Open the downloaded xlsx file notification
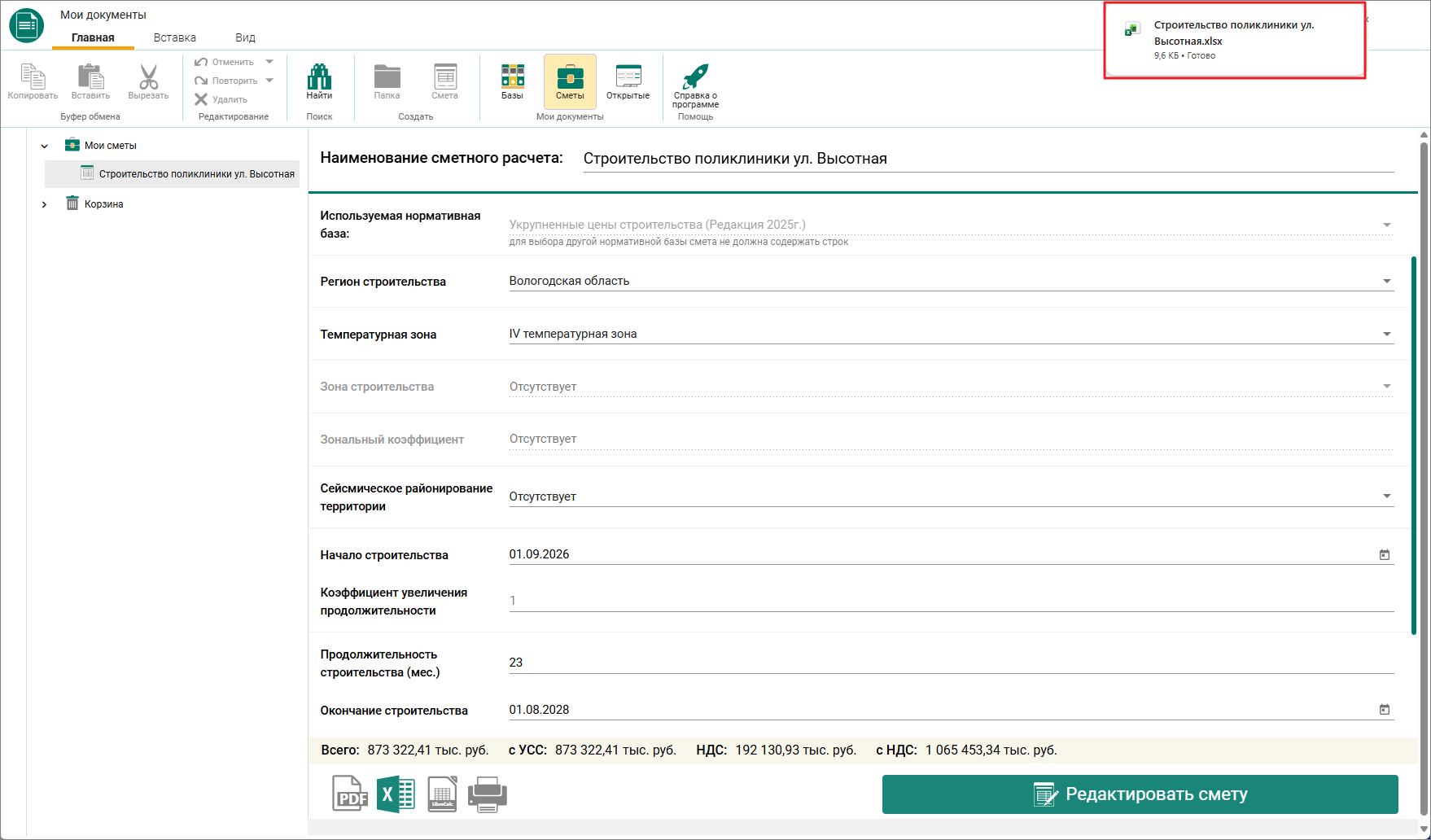 [x=1234, y=41]
